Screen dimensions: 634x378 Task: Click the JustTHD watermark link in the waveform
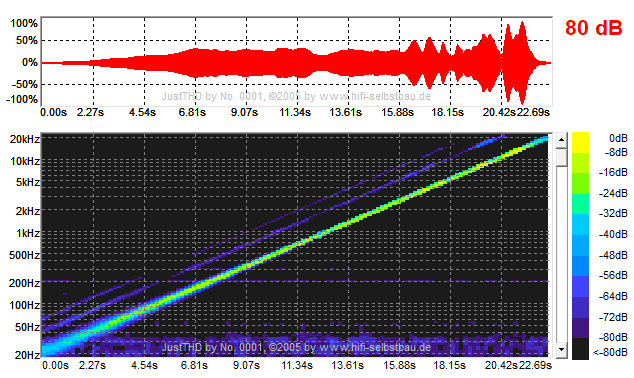[296, 96]
